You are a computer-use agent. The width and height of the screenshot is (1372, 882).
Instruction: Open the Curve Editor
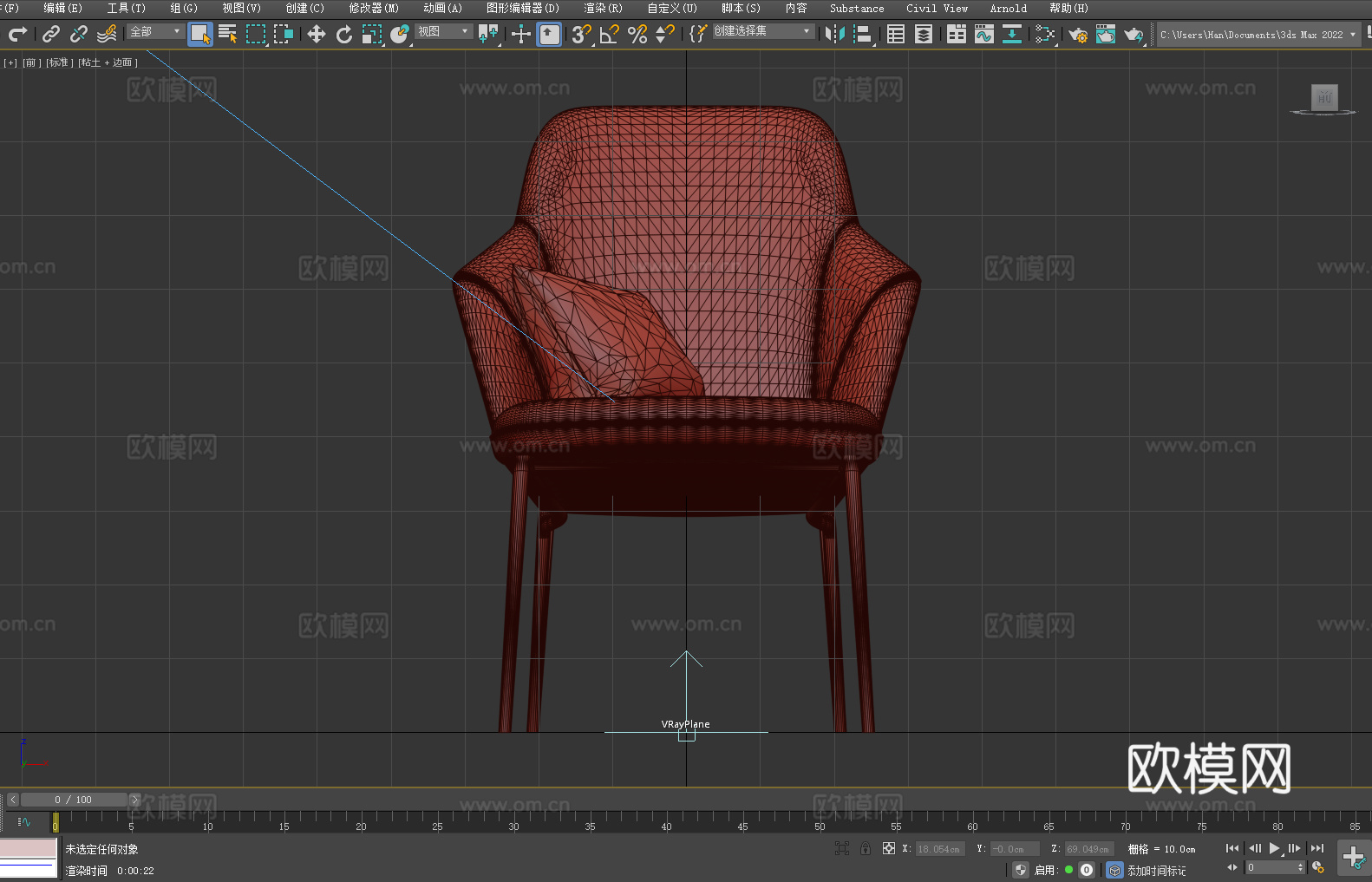click(984, 34)
